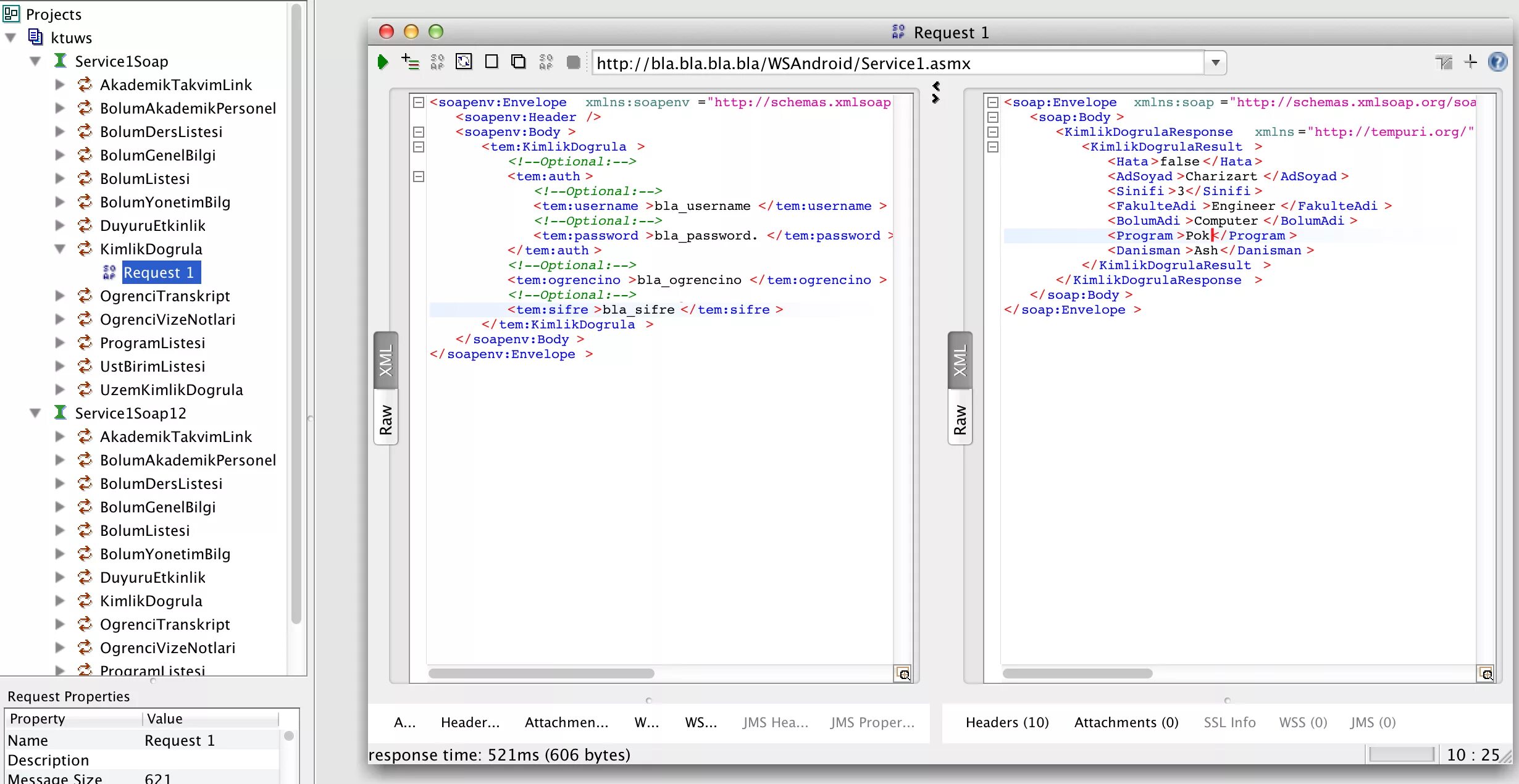1519x784 pixels.
Task: Click the response editor horizontal scrollbar
Action: [1078, 673]
